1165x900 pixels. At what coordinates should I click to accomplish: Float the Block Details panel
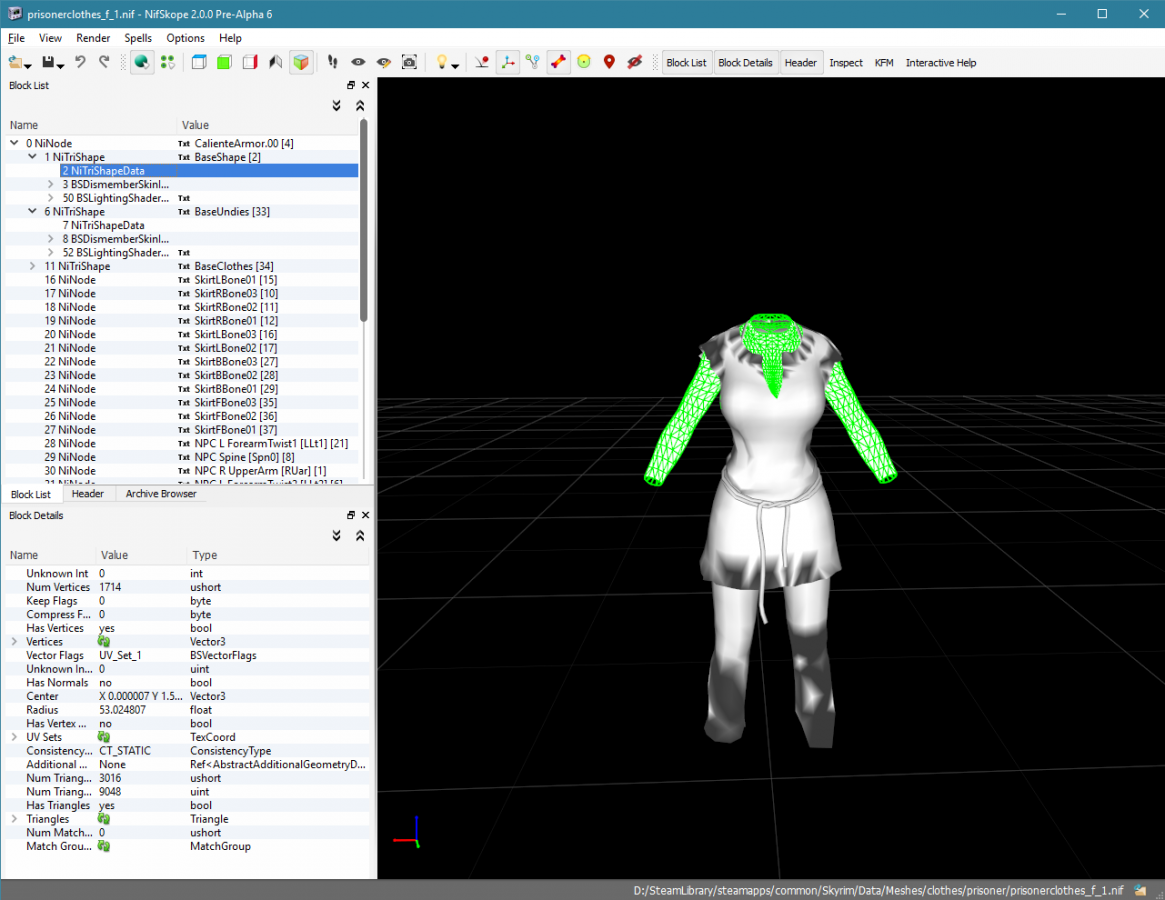click(x=351, y=515)
